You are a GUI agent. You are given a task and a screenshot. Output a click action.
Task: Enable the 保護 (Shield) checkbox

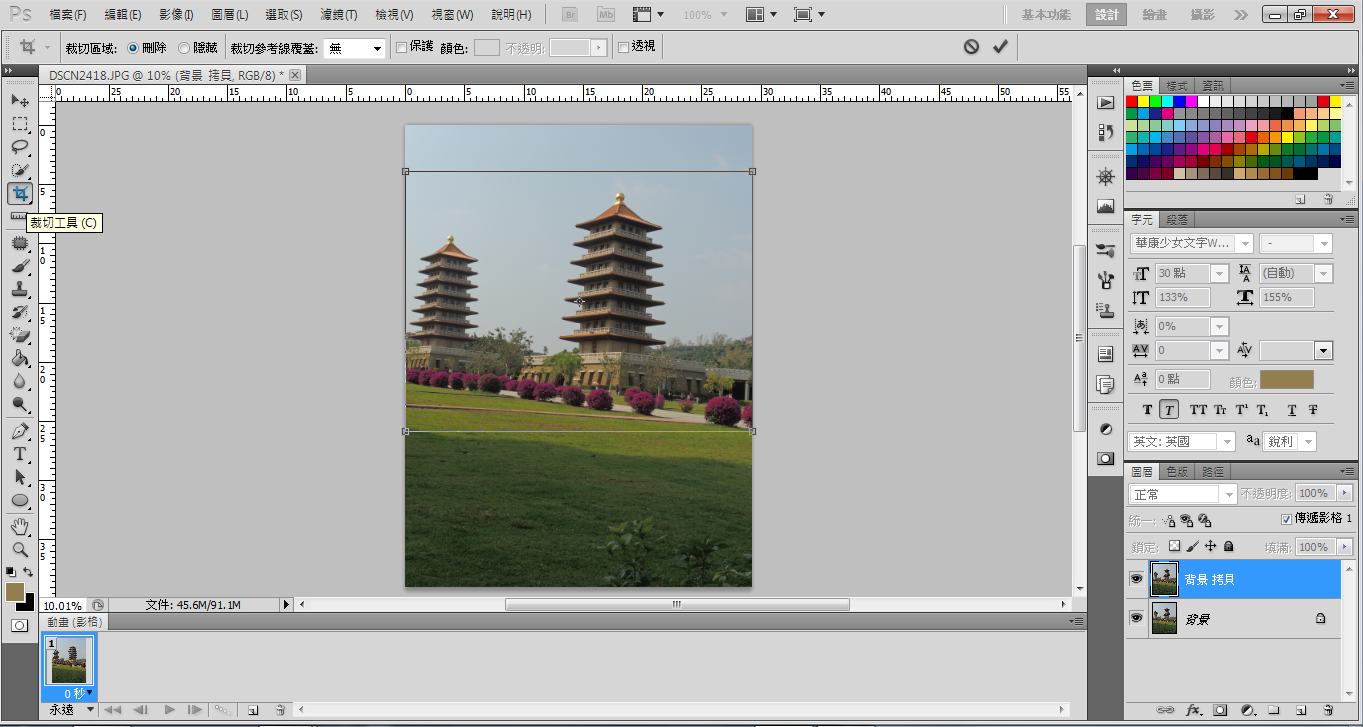[402, 47]
